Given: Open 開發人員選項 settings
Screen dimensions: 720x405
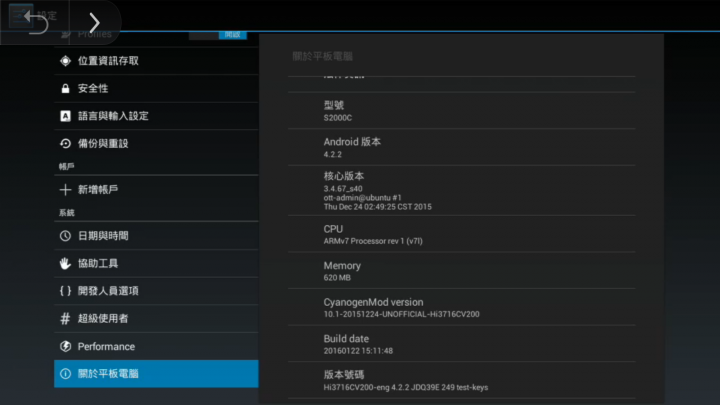Looking at the screenshot, I should (x=156, y=291).
